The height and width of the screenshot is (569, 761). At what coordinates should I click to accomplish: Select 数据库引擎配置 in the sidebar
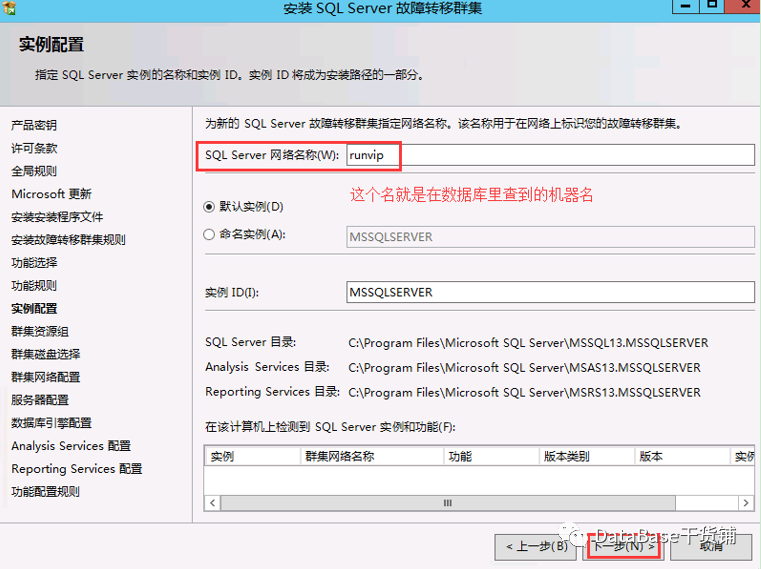point(51,423)
